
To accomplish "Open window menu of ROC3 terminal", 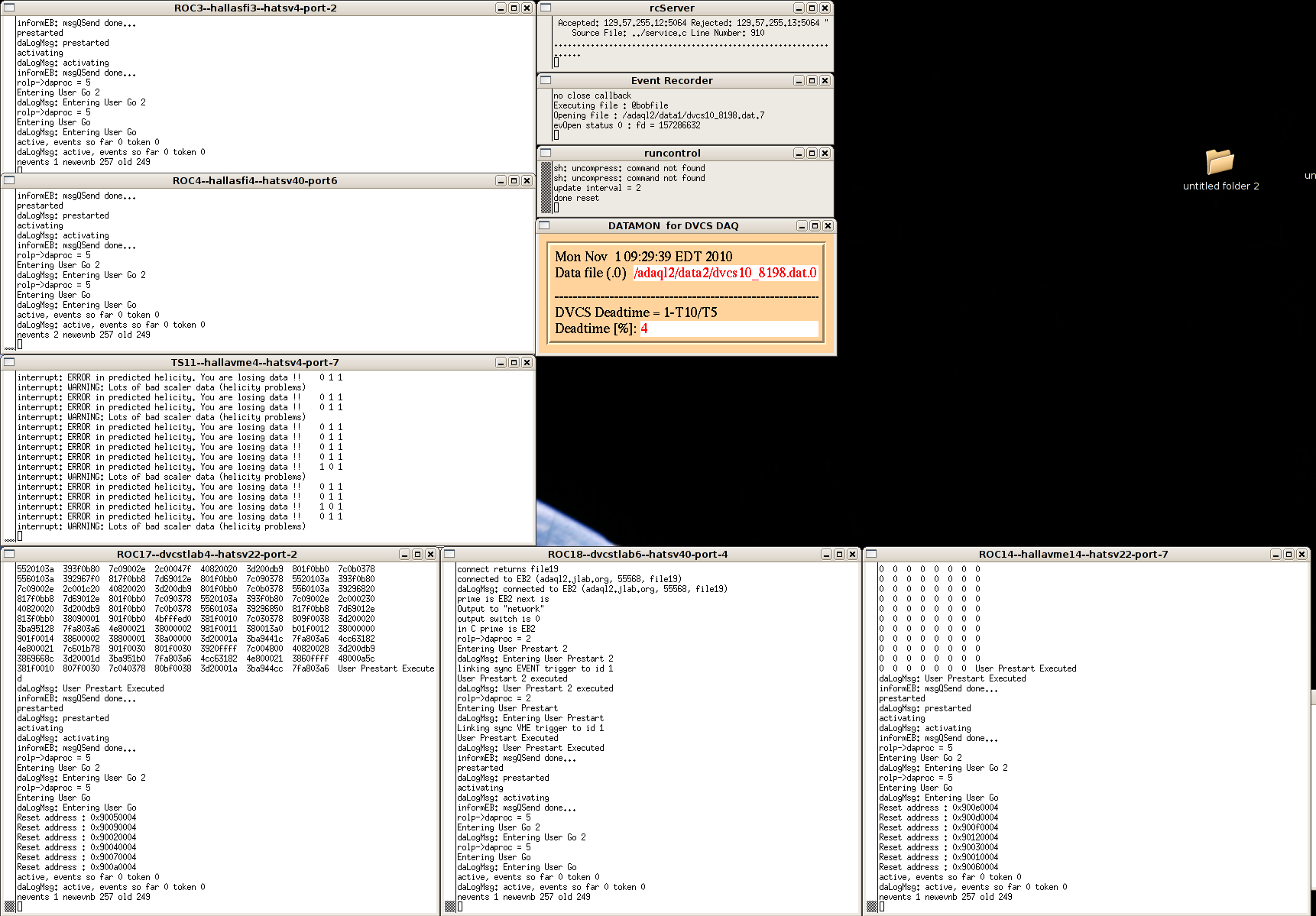I will (x=9, y=8).
